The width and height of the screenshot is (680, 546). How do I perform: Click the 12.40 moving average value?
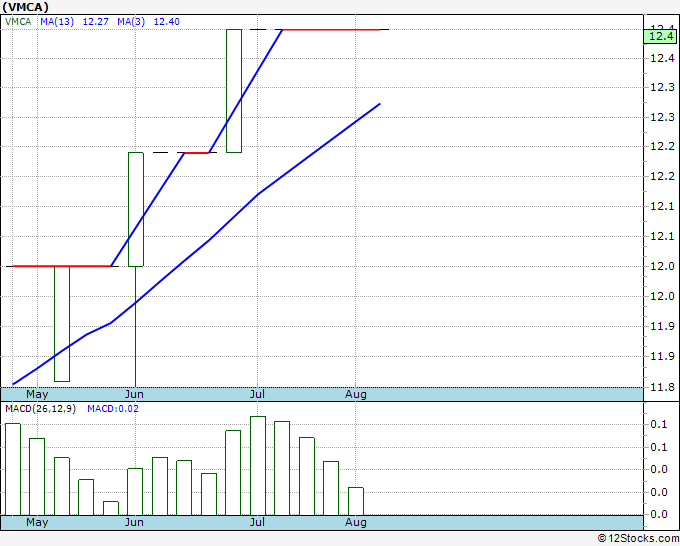(x=167, y=22)
